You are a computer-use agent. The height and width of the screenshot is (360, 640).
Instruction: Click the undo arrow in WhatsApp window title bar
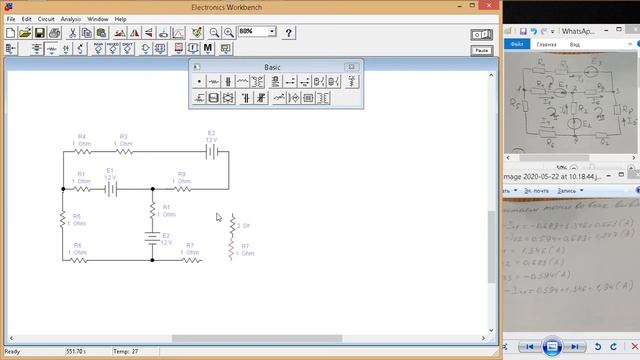tap(533, 31)
